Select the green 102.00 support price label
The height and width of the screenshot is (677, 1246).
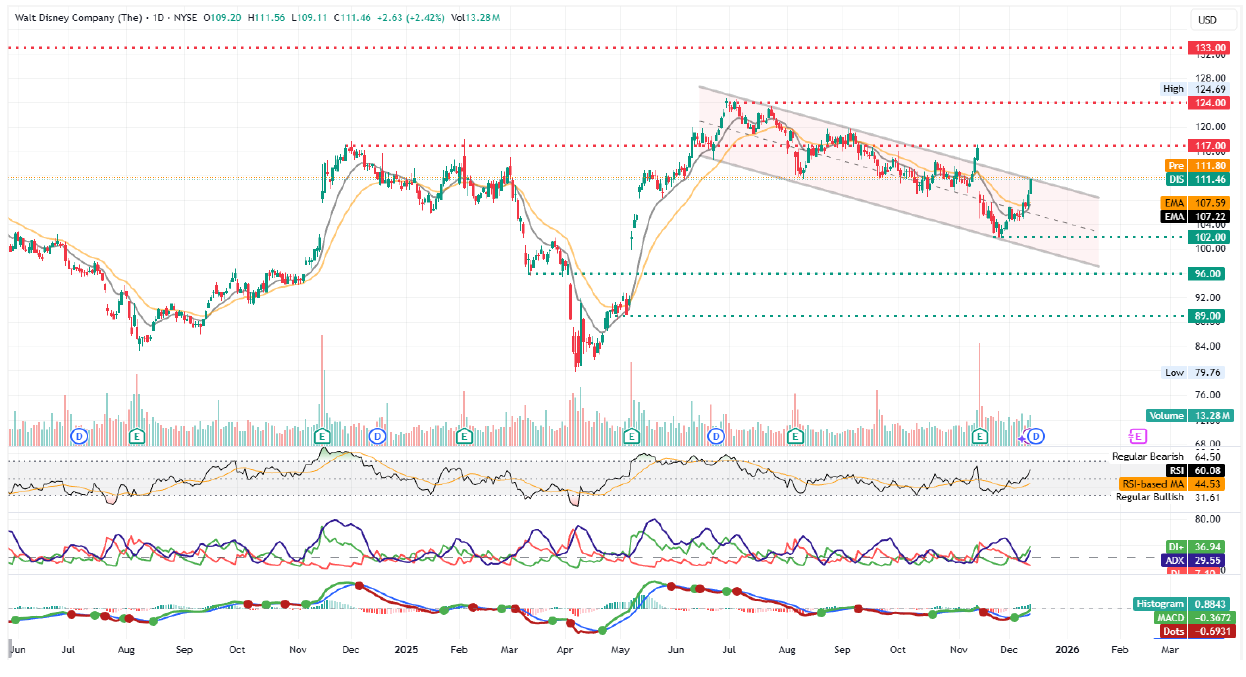[1207, 237]
